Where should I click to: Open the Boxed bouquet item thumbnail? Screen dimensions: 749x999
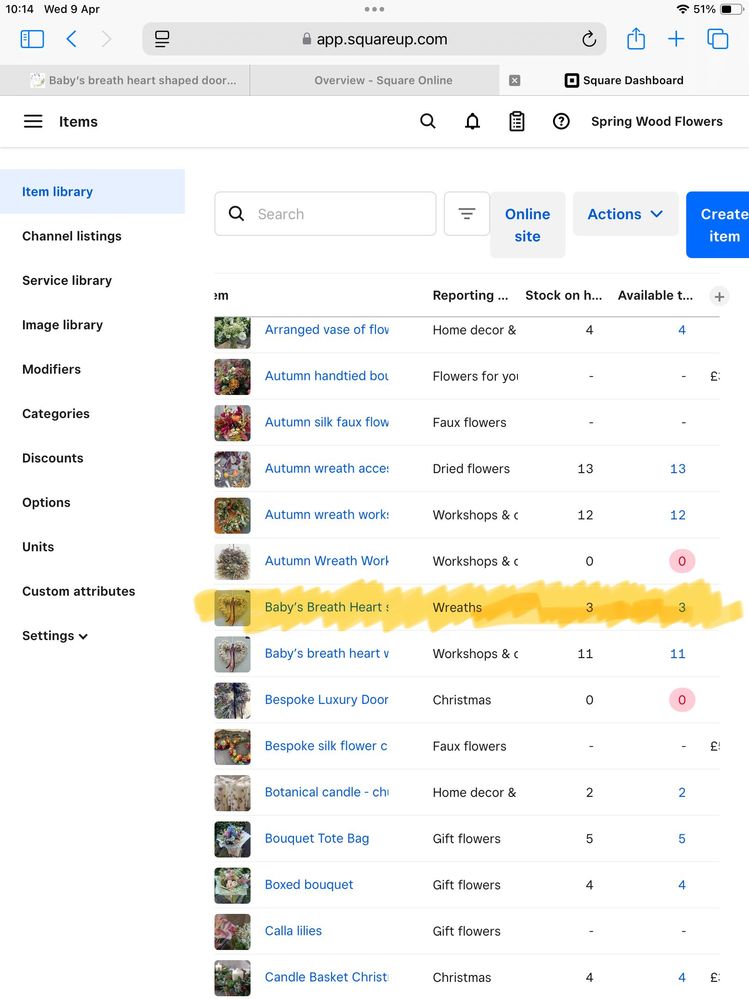232,885
